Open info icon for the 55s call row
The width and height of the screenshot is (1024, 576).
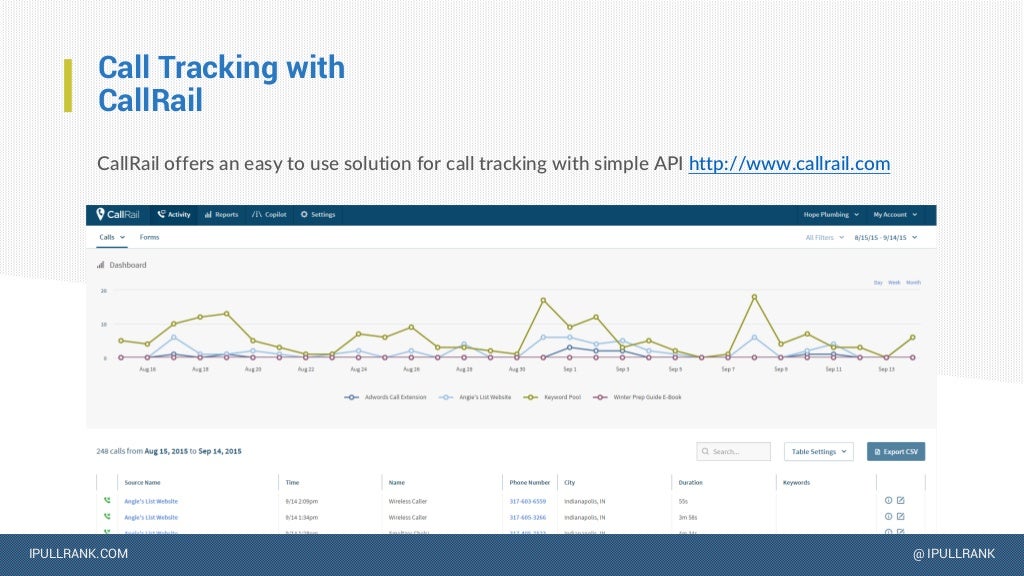(888, 500)
